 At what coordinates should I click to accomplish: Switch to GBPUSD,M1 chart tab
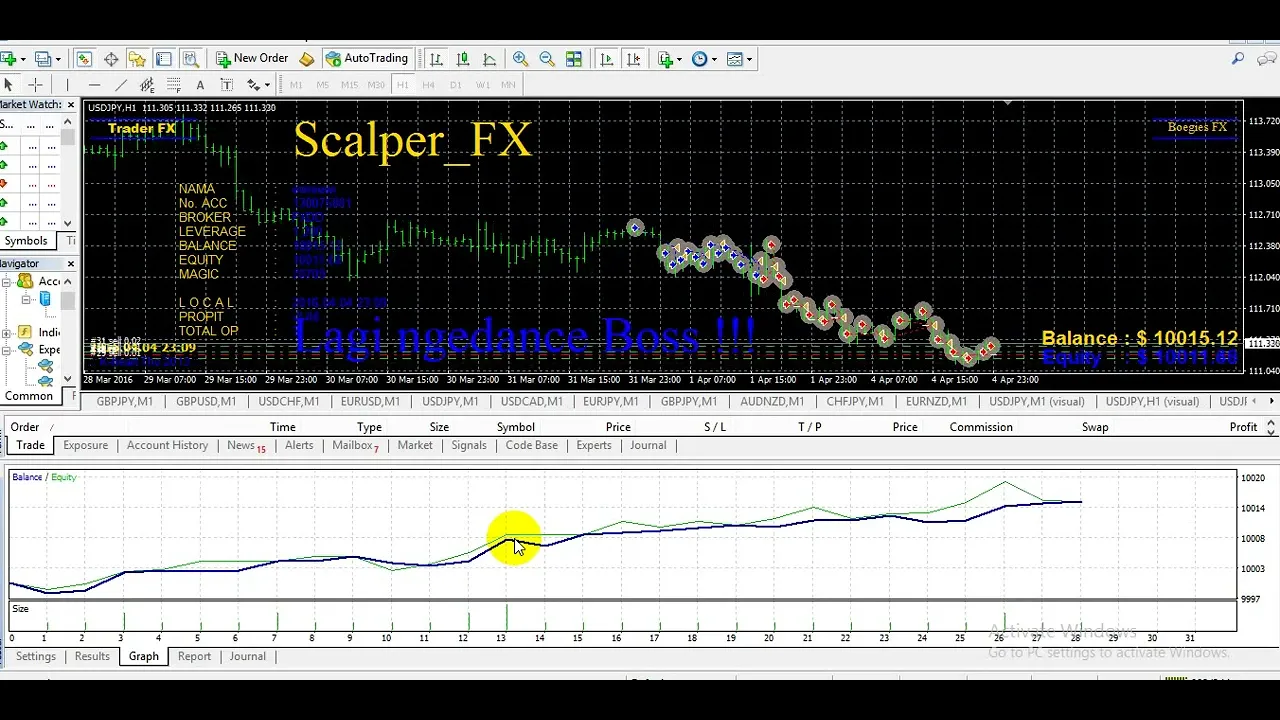[x=206, y=402]
